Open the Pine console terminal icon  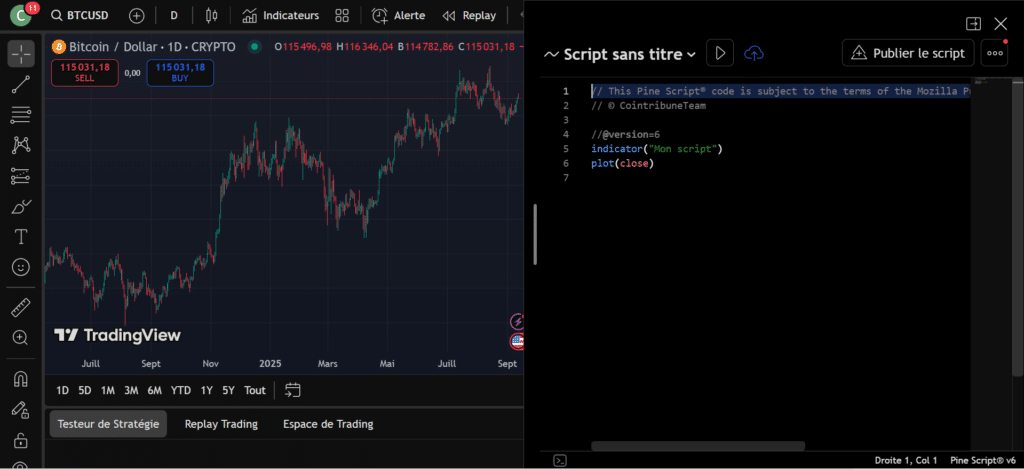(x=560, y=460)
